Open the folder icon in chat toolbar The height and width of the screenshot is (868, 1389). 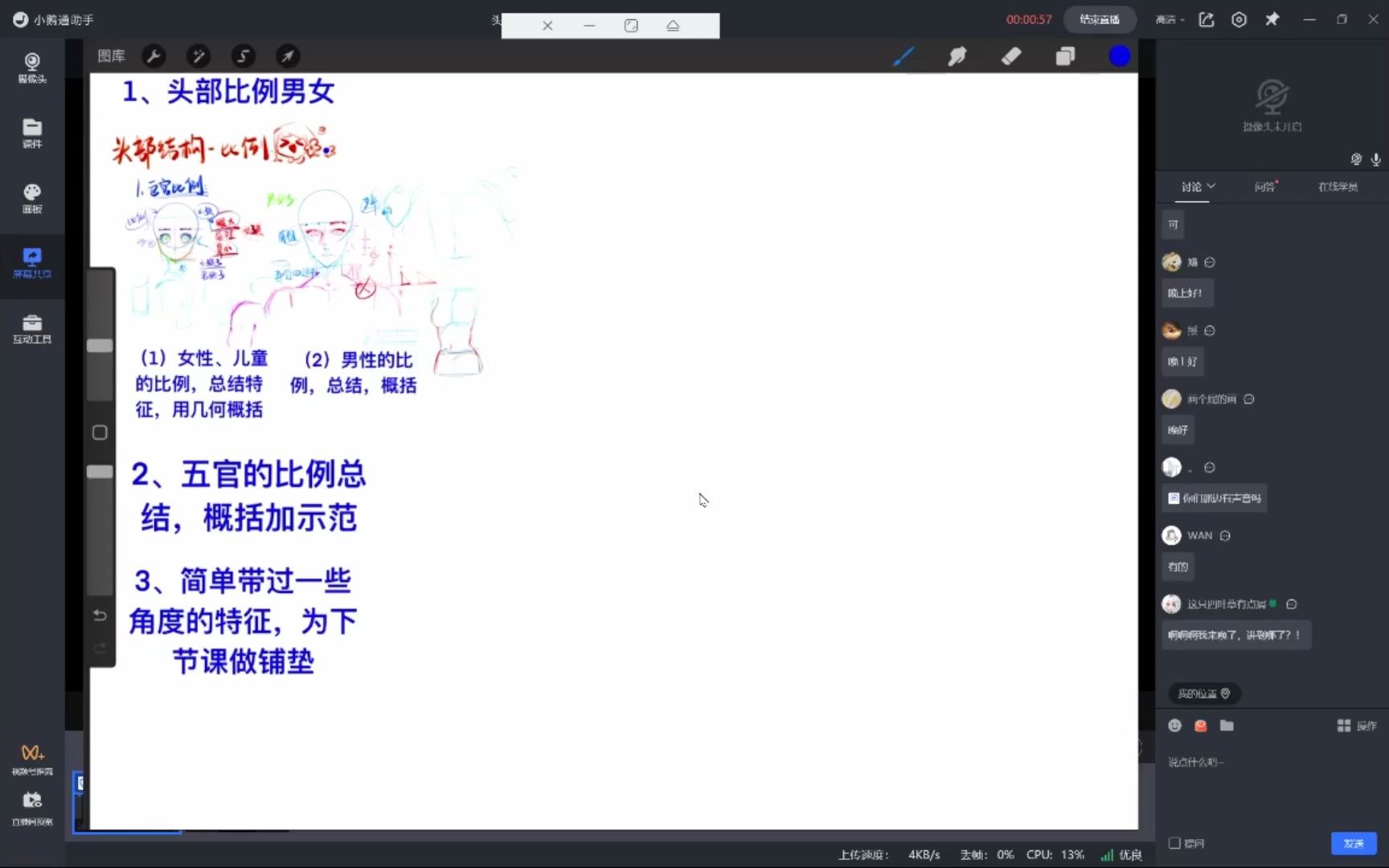coord(1227,726)
